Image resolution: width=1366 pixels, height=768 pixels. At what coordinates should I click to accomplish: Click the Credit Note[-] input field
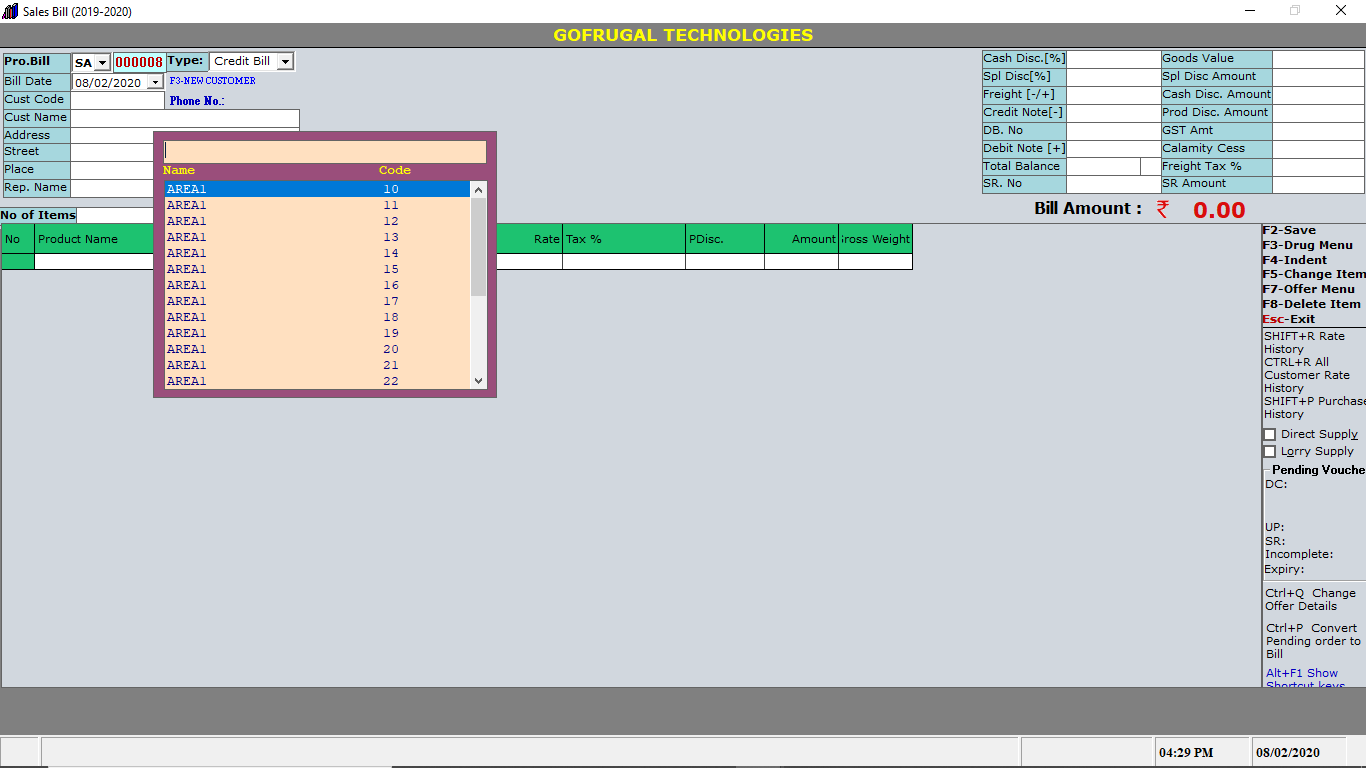(x=1113, y=113)
